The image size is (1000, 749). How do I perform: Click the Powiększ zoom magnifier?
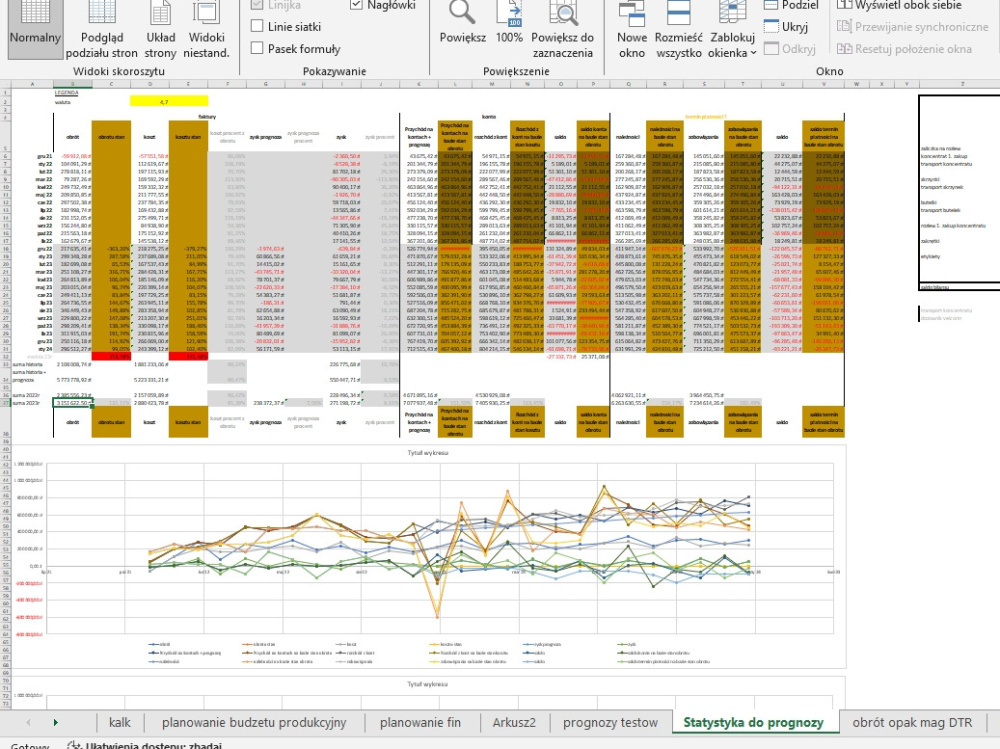(x=462, y=23)
